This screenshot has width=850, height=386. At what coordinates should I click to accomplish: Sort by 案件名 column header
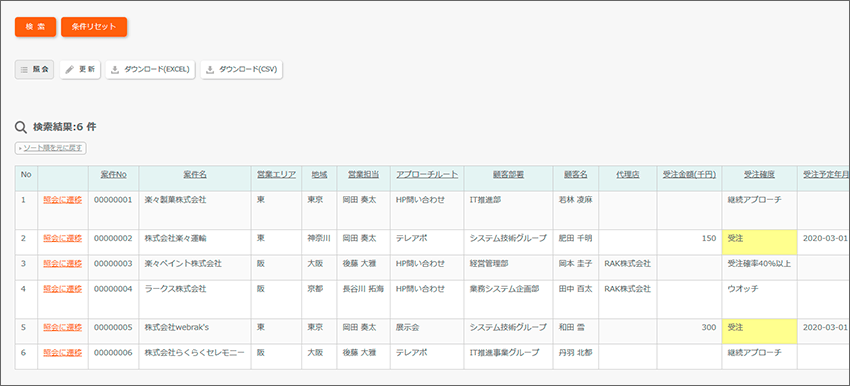coord(195,175)
